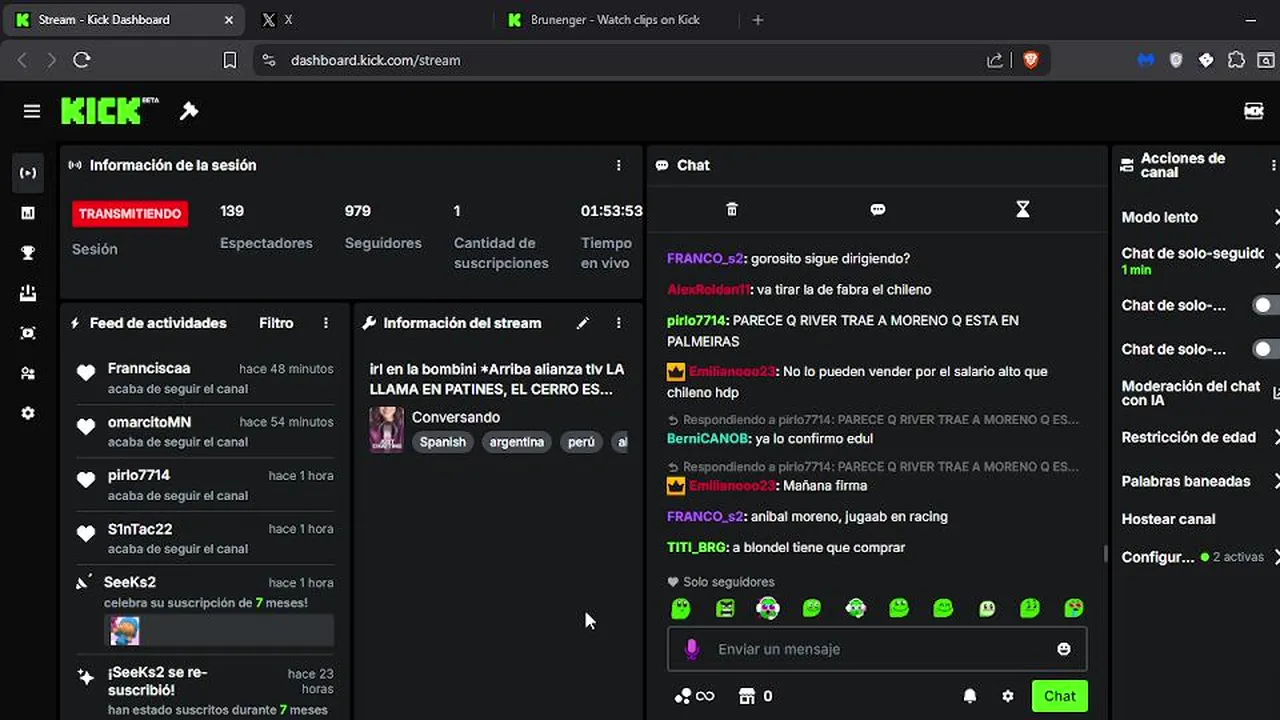Click the argentina tag
This screenshot has width=1280, height=720.
coord(517,442)
